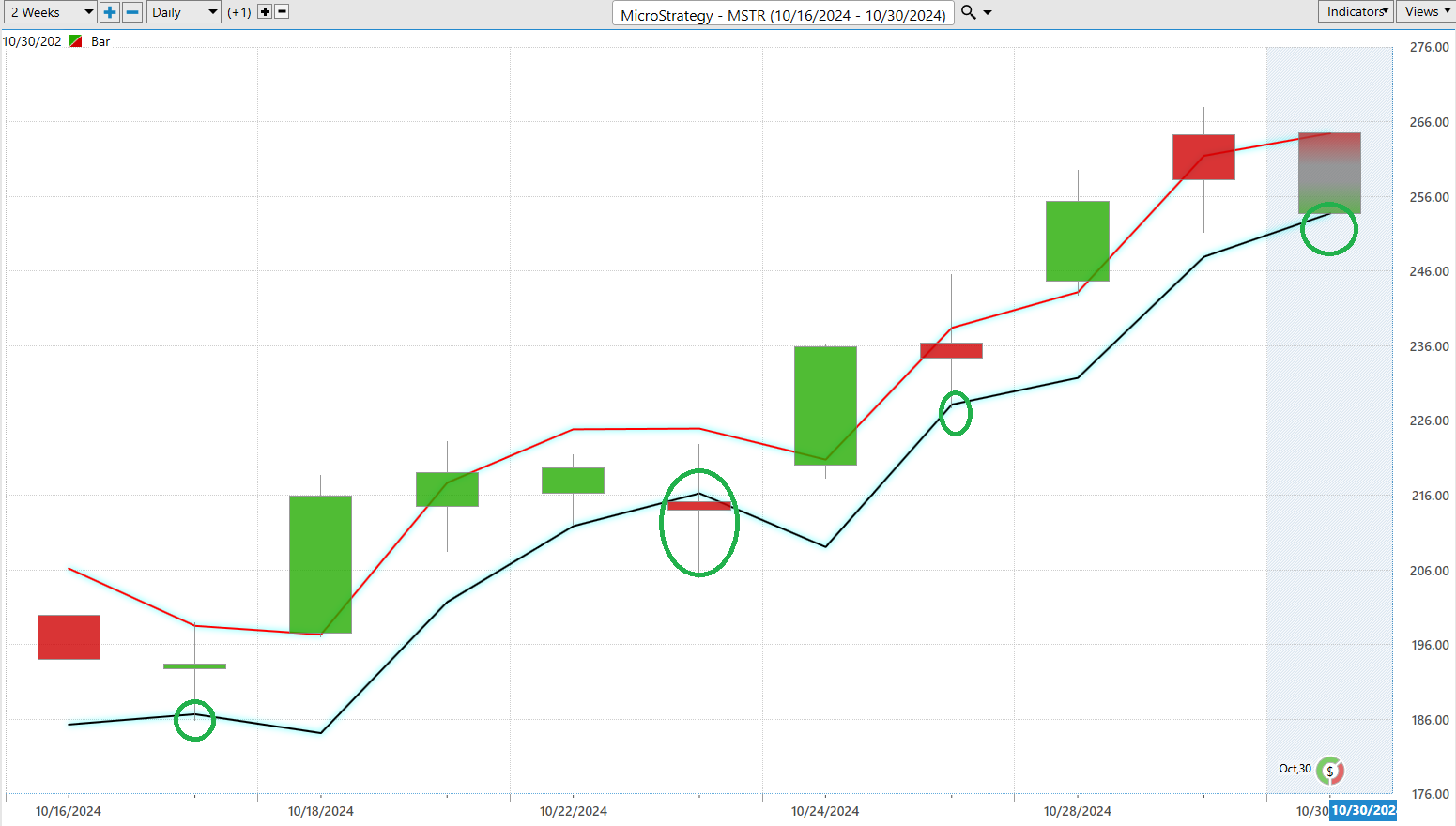Click the 246.00 price axis label
Viewport: 1456px width, 826px height.
point(1430,271)
